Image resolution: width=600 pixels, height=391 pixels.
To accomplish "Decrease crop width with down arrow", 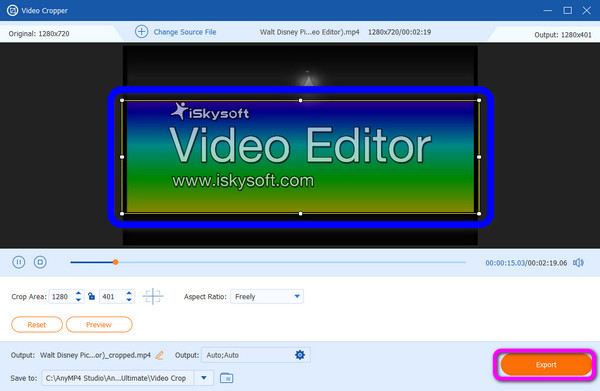I will (x=78, y=300).
